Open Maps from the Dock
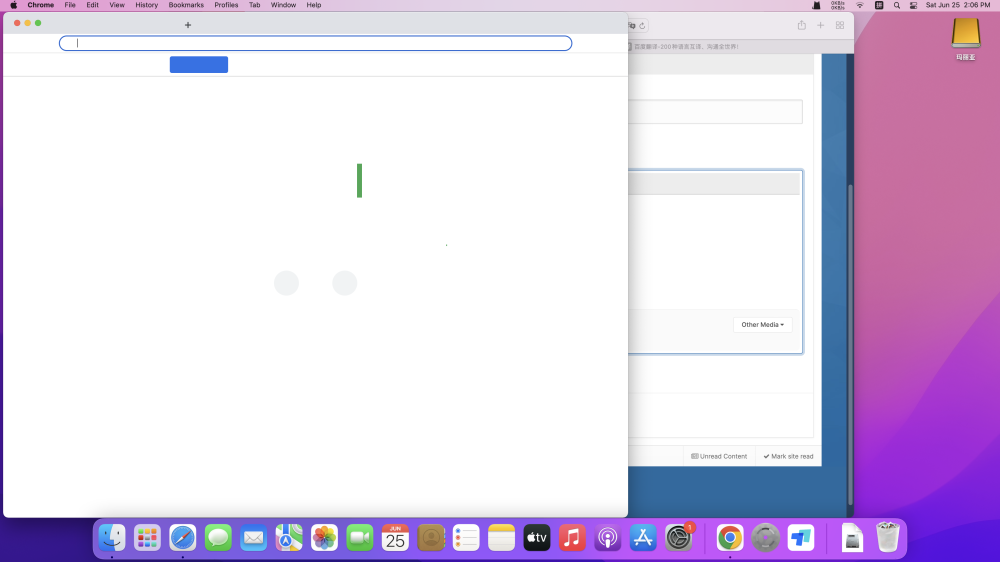Screen dimensions: 1000x562 [x=289, y=538]
